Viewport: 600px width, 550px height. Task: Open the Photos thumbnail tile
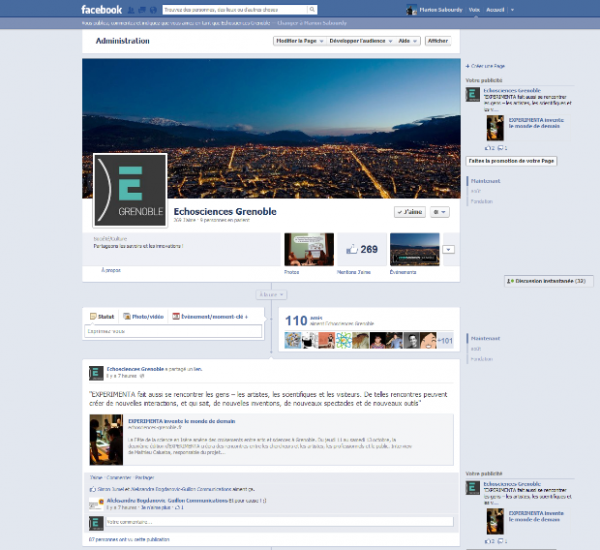[x=309, y=249]
